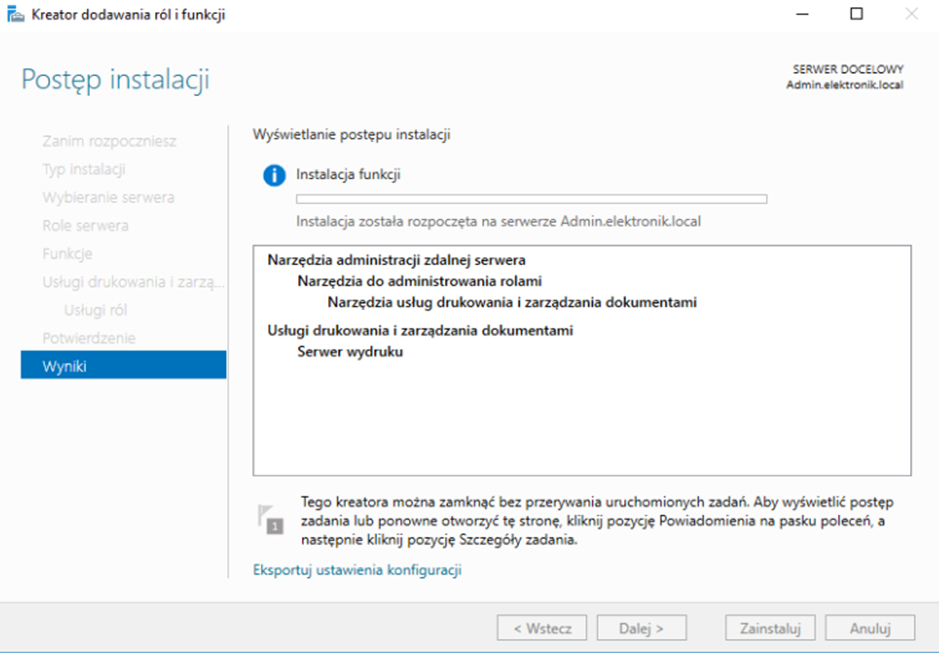Click the blue info icon beside Instalacja funkcji
939x653 pixels.
(x=274, y=176)
